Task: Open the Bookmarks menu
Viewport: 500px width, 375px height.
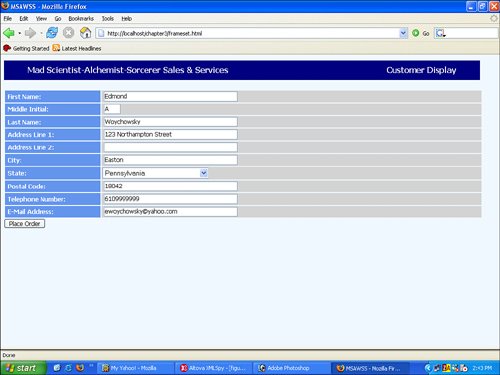Action: [81, 19]
